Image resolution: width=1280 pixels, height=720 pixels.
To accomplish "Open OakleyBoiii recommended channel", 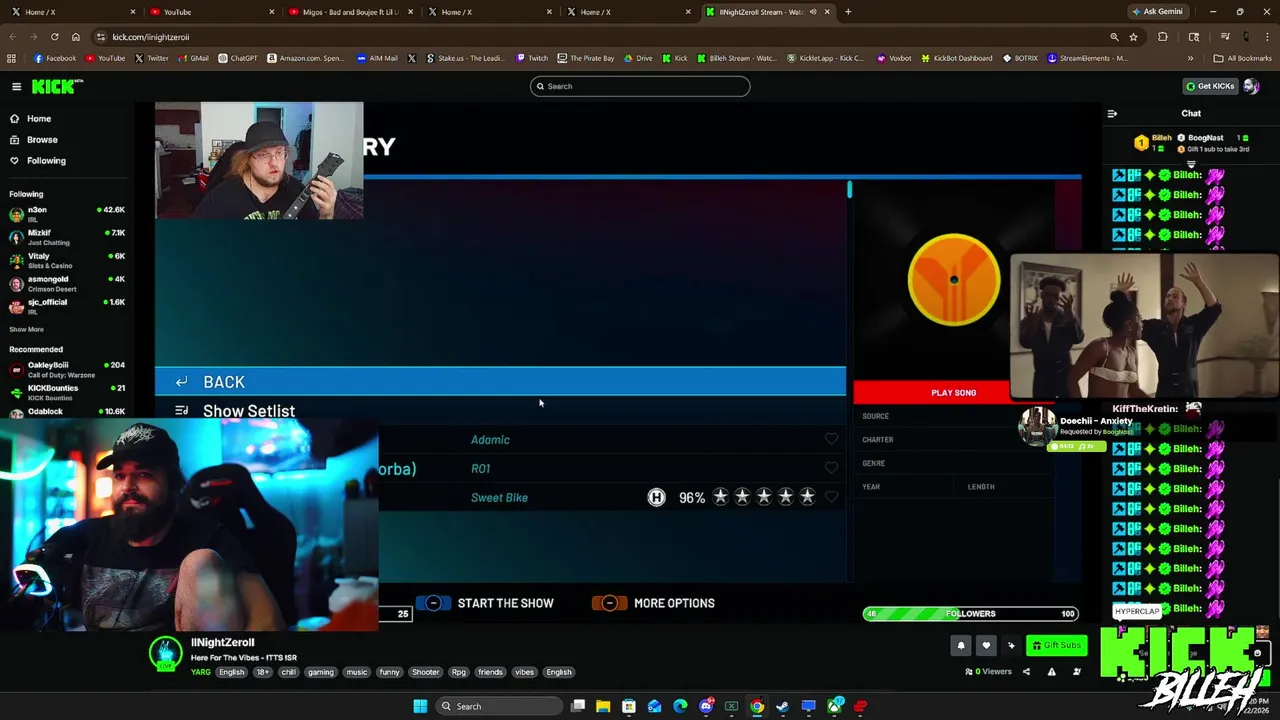I will [66, 369].
